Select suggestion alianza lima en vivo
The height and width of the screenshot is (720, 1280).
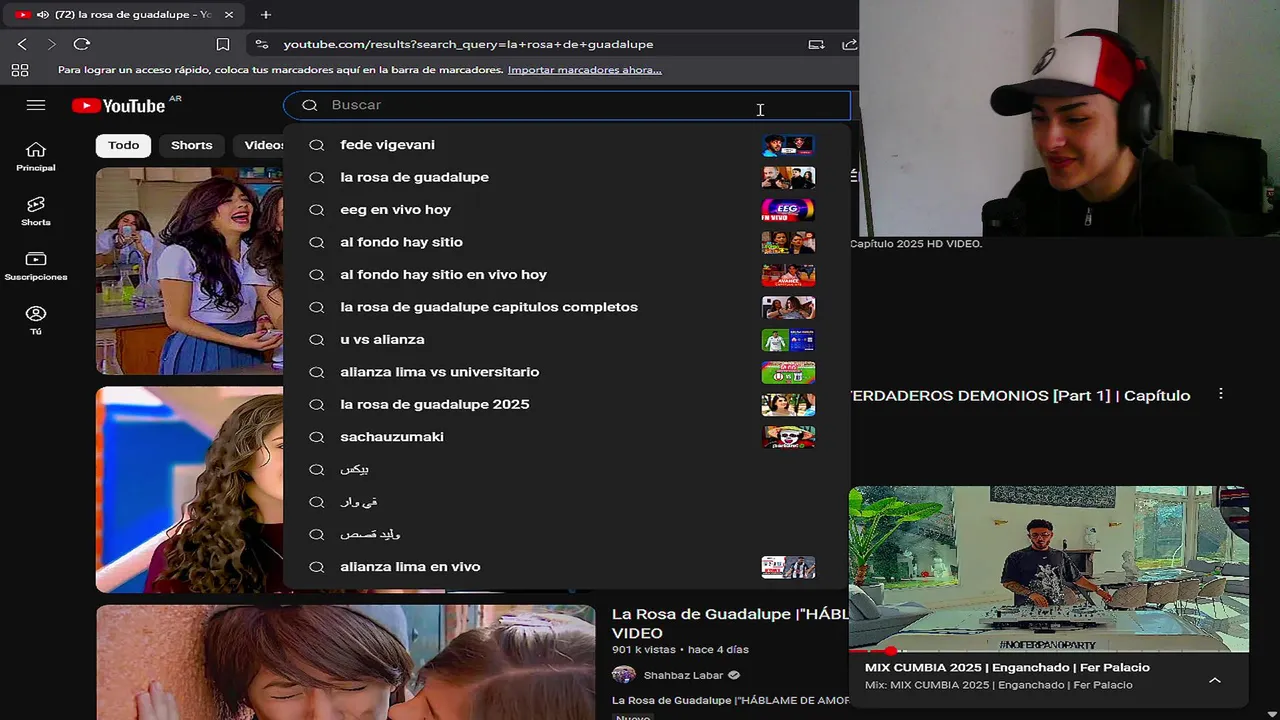pyautogui.click(x=567, y=567)
